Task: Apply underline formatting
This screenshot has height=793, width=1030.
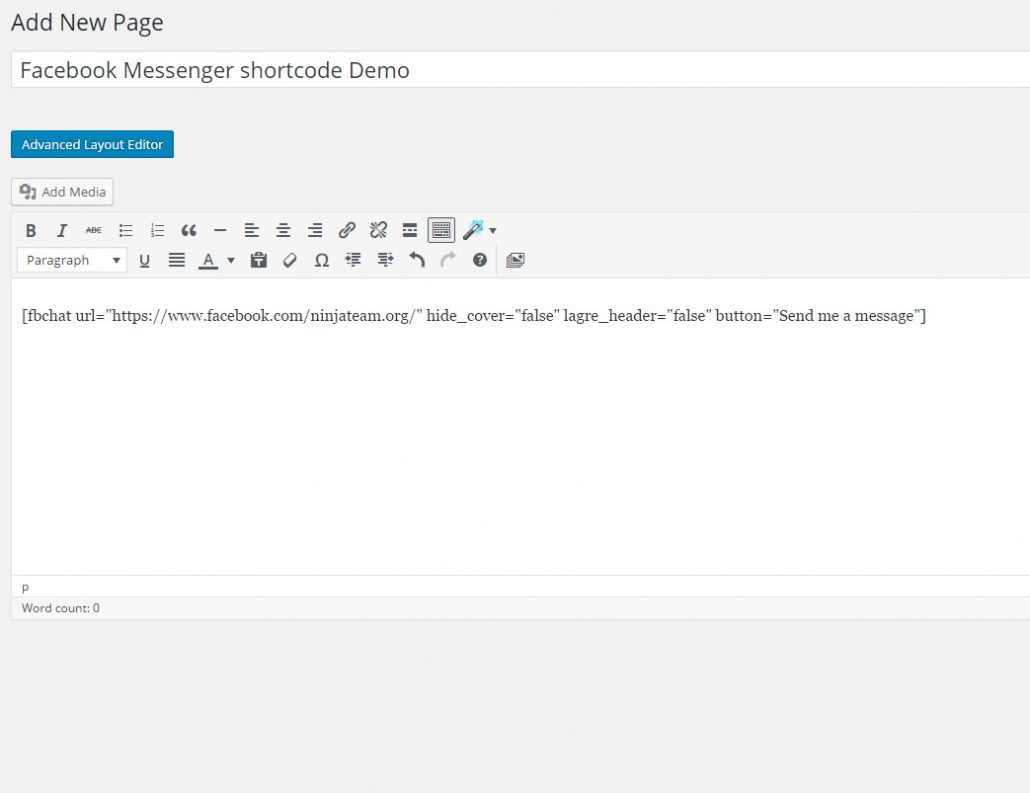Action: coord(145,261)
